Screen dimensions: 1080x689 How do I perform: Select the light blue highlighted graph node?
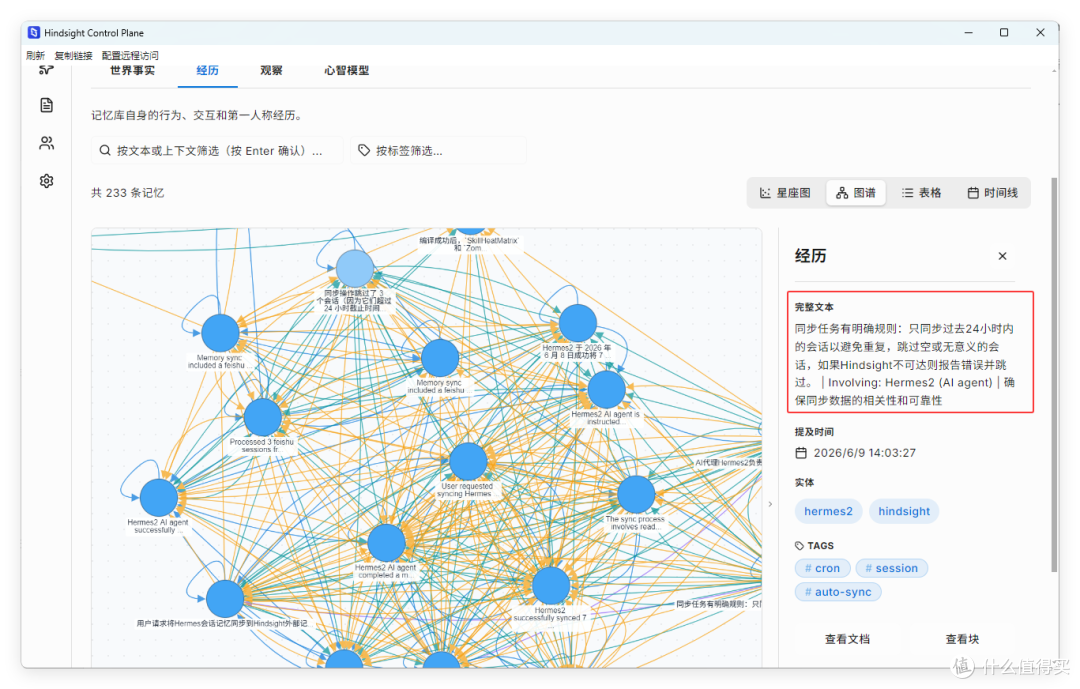(355, 268)
